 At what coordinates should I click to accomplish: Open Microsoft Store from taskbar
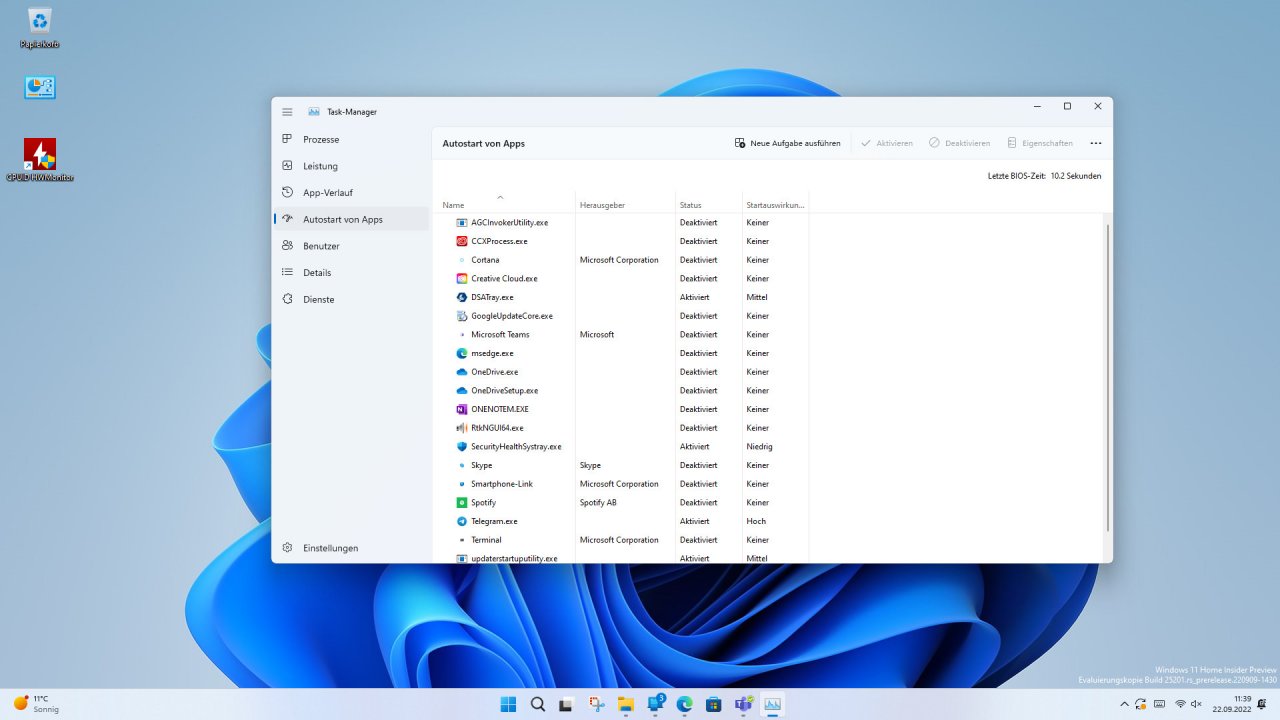(x=714, y=704)
